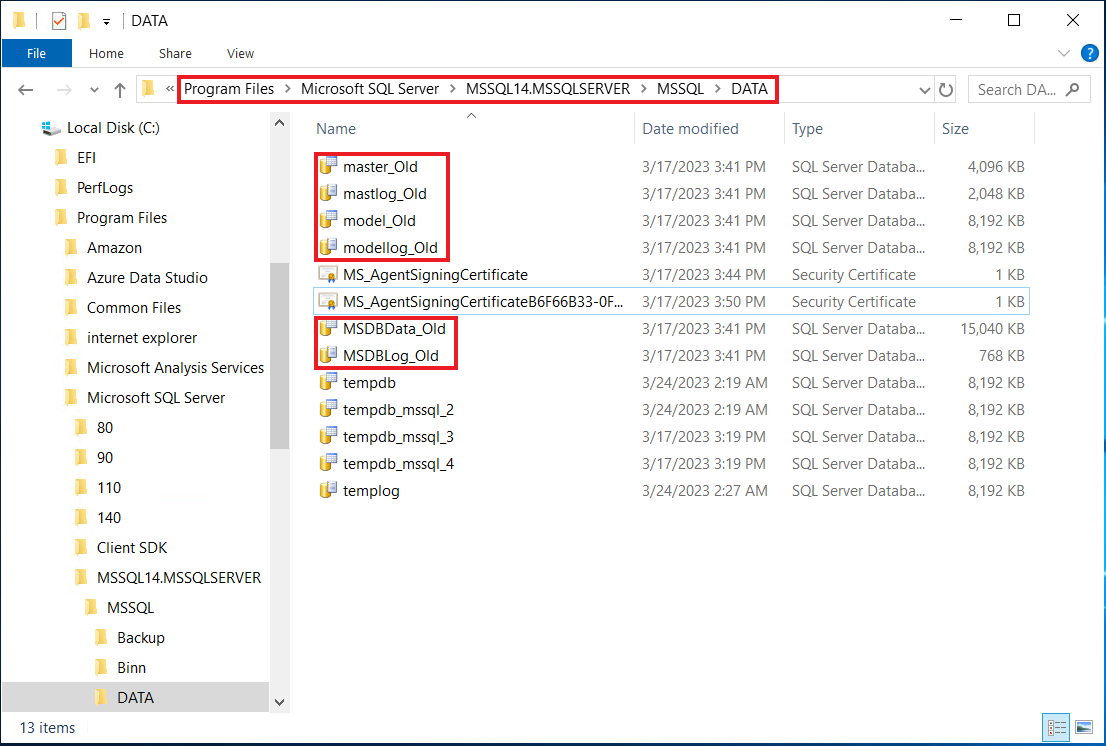Select the templog database file icon
The width and height of the screenshot is (1106, 746).
pos(327,490)
